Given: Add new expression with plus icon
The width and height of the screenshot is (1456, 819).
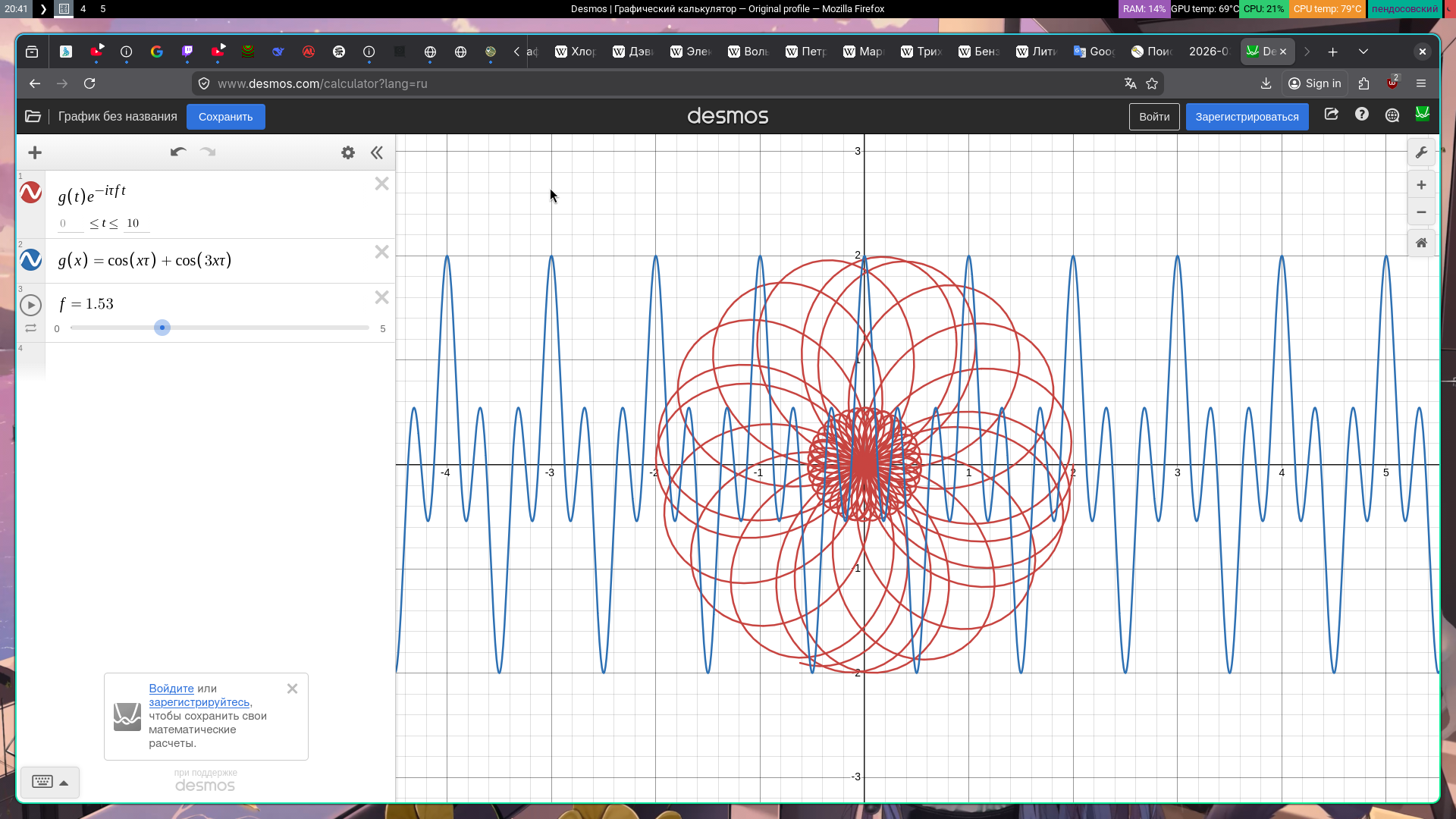Looking at the screenshot, I should (x=35, y=152).
